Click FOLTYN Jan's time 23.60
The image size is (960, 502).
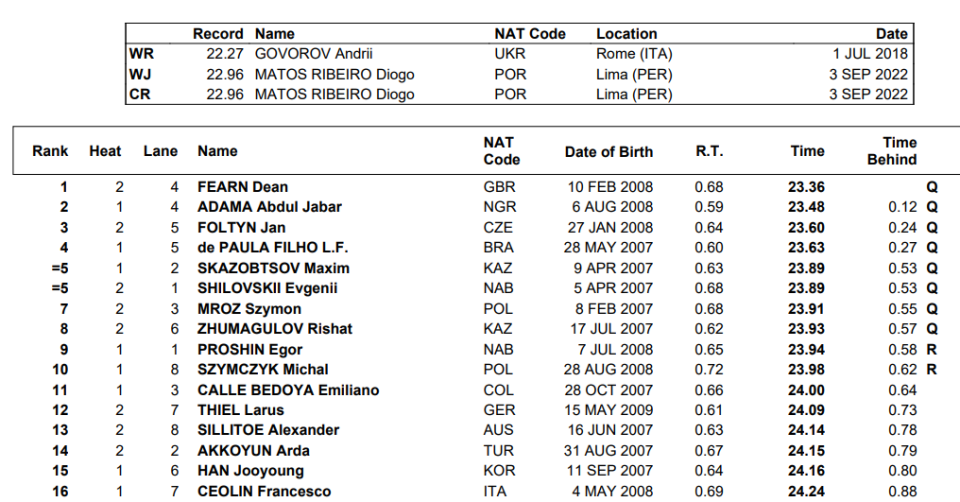click(x=806, y=228)
